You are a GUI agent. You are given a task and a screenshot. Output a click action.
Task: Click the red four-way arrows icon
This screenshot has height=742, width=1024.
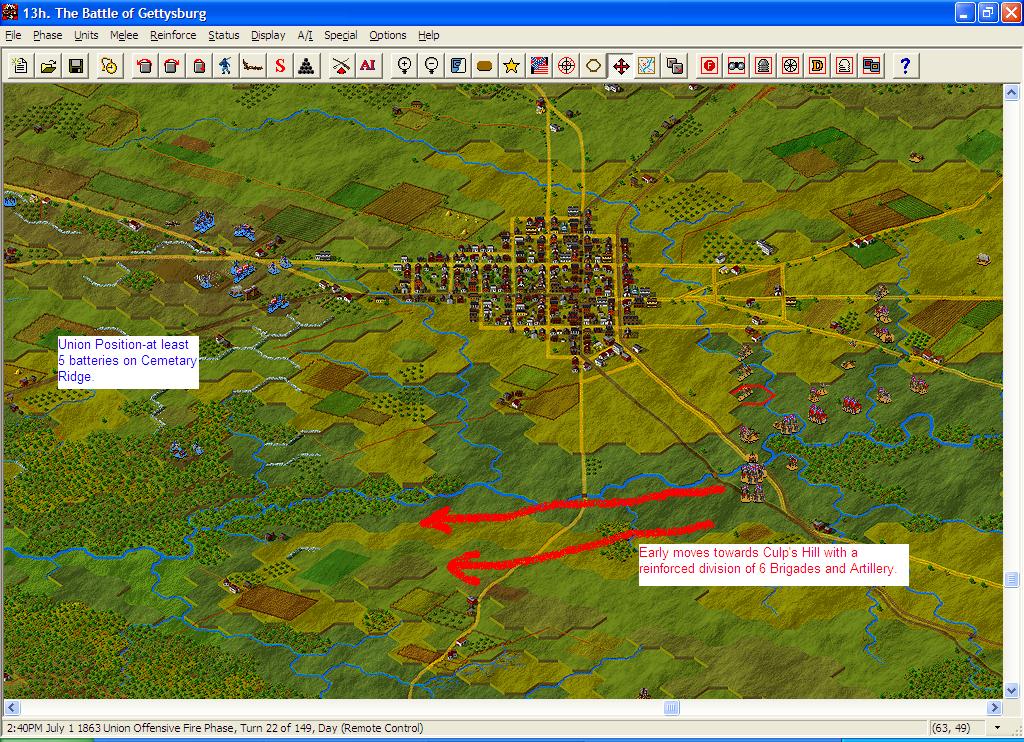(x=620, y=65)
